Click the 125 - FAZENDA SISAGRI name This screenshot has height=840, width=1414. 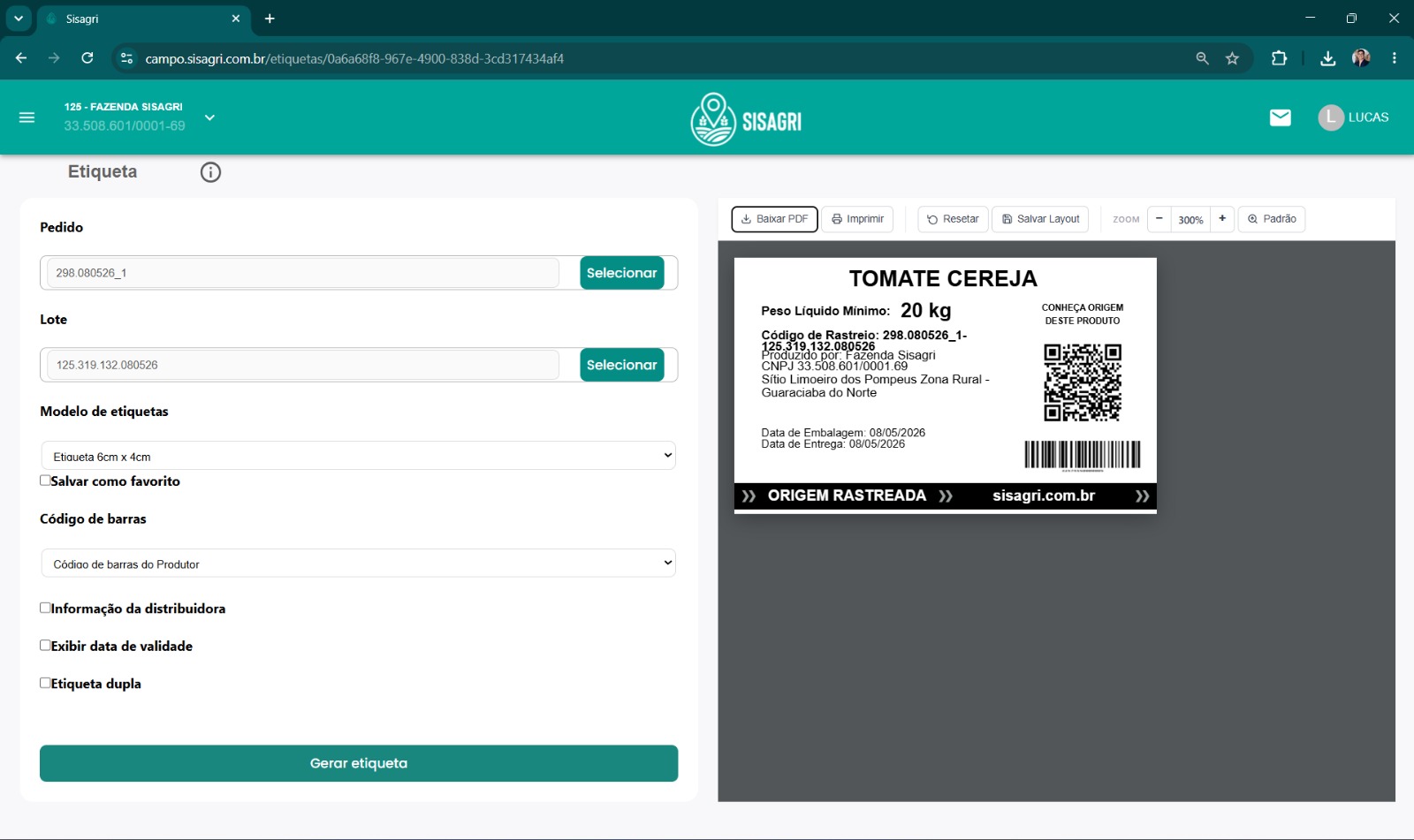pos(124,107)
